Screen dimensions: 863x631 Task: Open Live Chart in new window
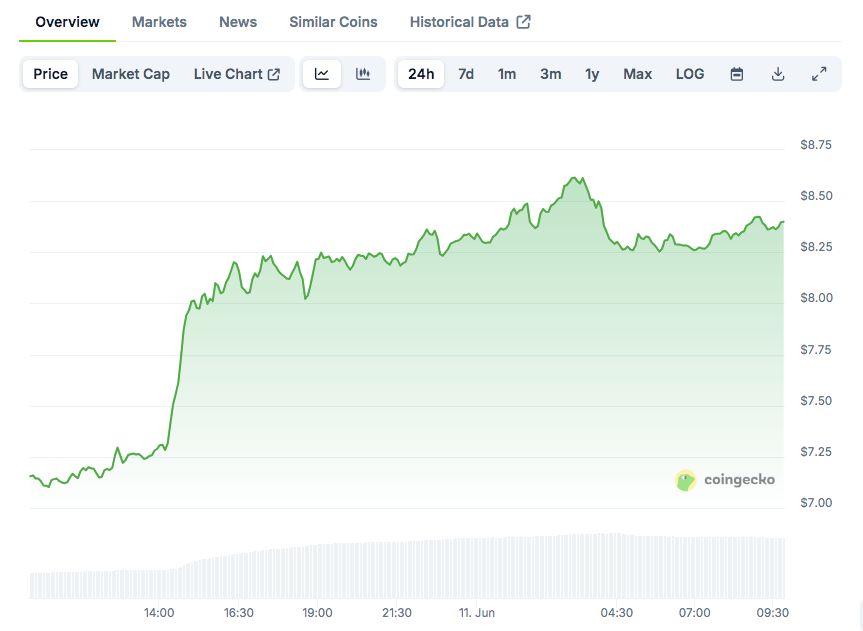(x=237, y=74)
